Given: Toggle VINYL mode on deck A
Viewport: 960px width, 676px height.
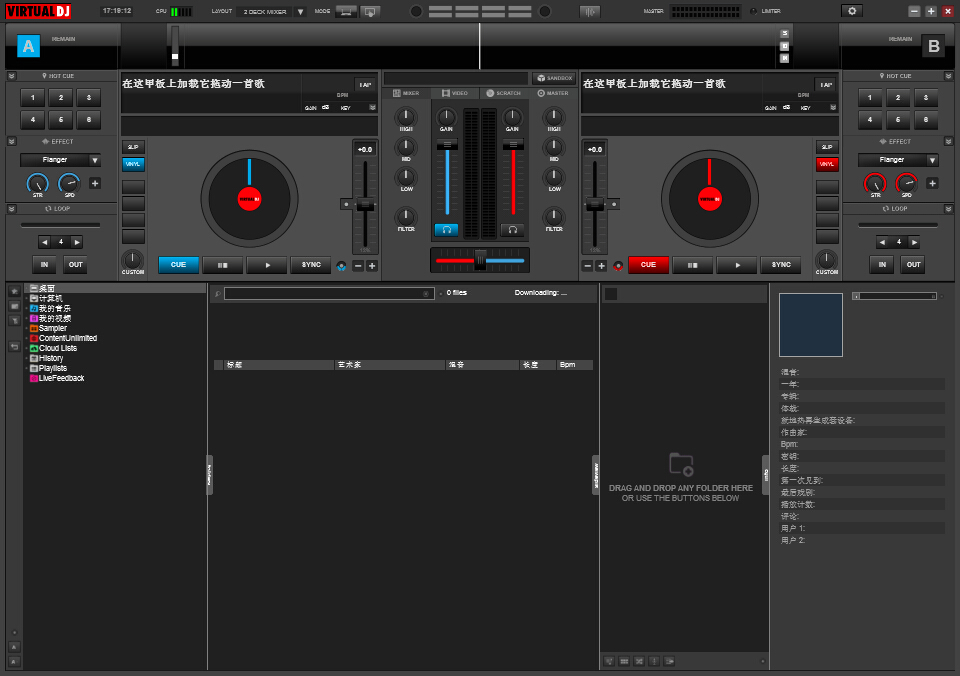Looking at the screenshot, I should point(133,164).
